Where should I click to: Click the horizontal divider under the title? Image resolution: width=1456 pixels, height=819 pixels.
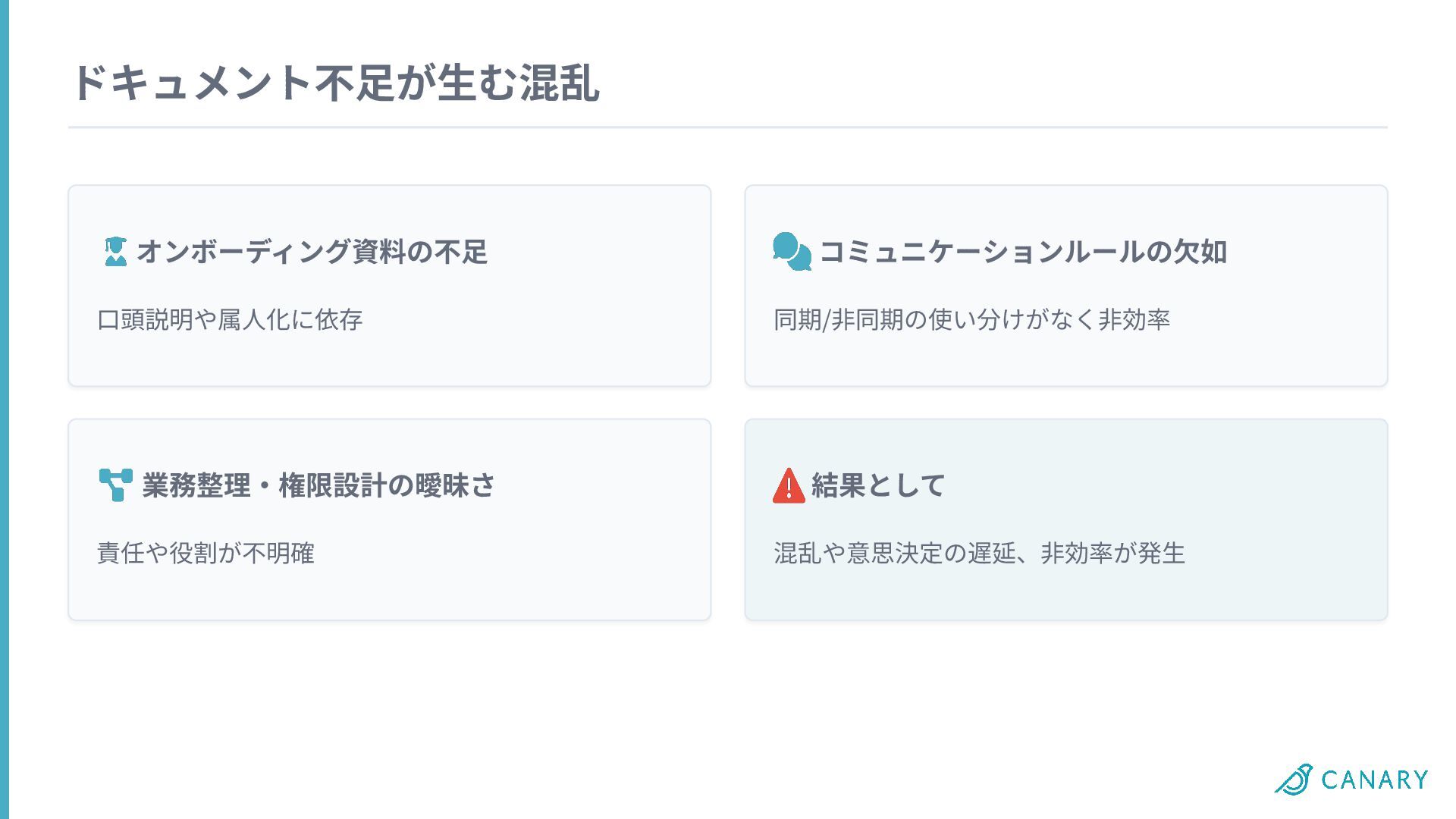pos(728,127)
